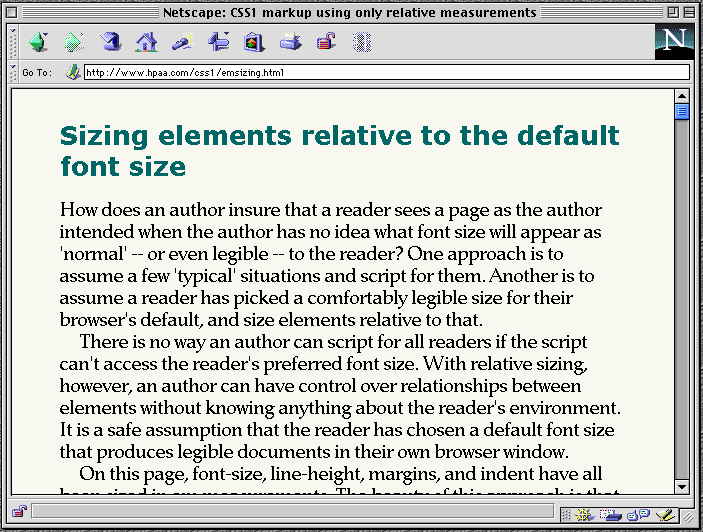
Task: Collapse the Go To location toolbar handle
Action: pos(12,72)
